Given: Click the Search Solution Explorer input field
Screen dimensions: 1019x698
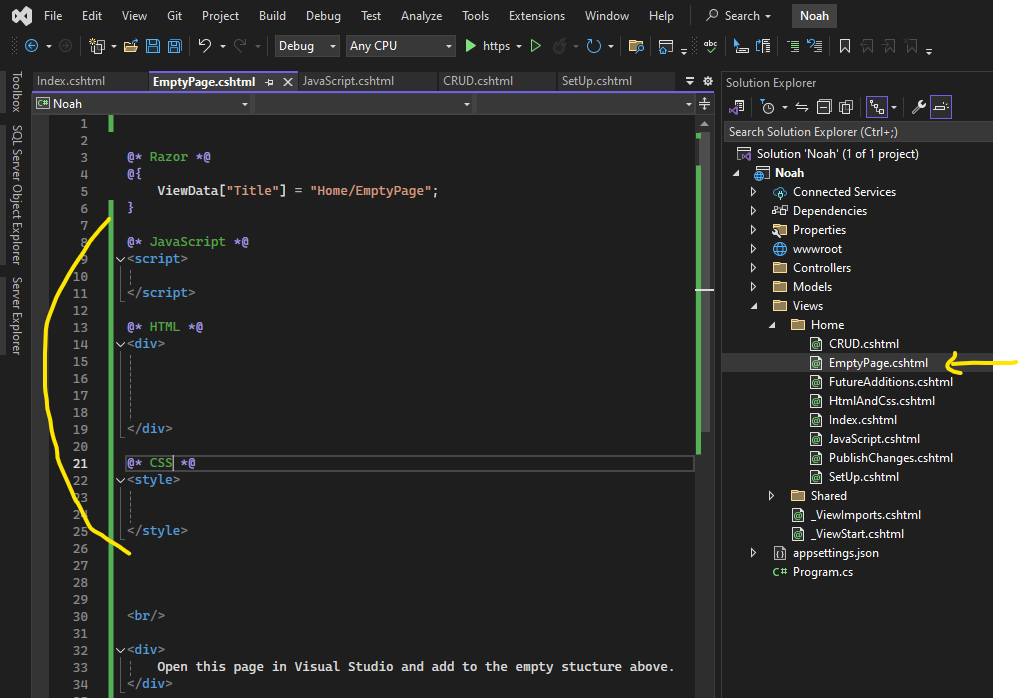Looking at the screenshot, I should (x=858, y=132).
